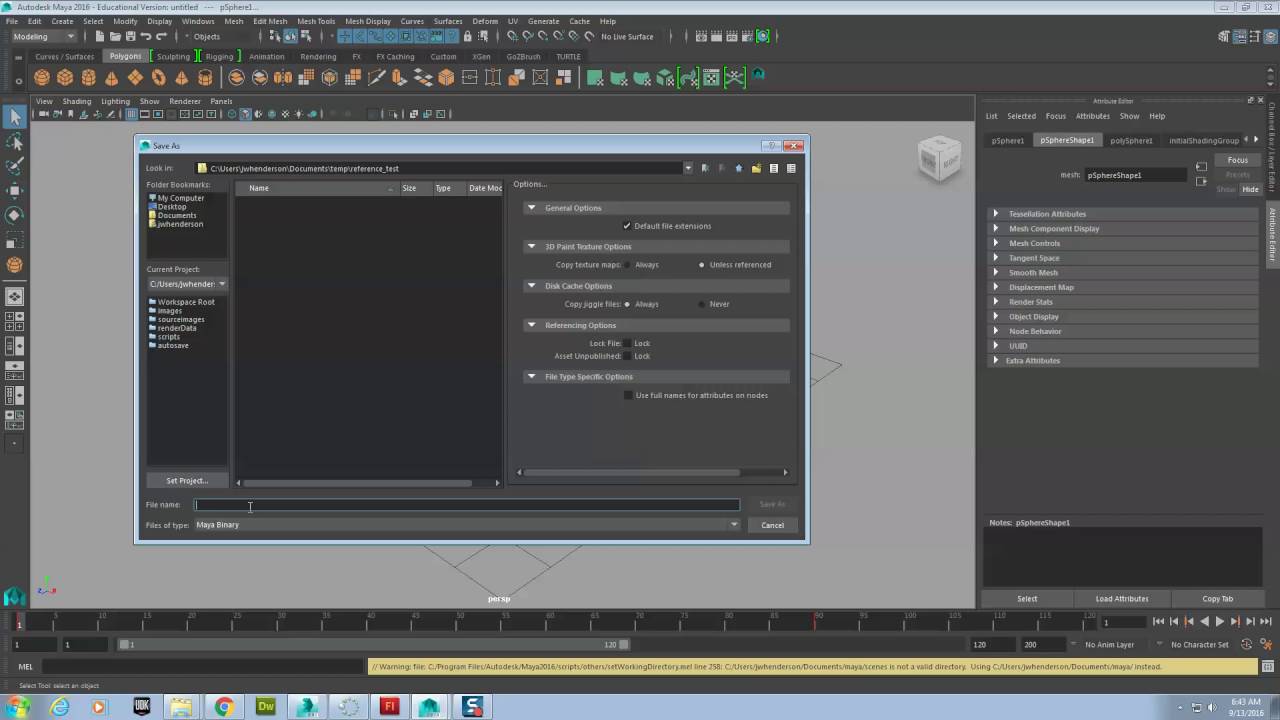Click the view cube in viewport
The height and width of the screenshot is (720, 1280).
(938, 158)
